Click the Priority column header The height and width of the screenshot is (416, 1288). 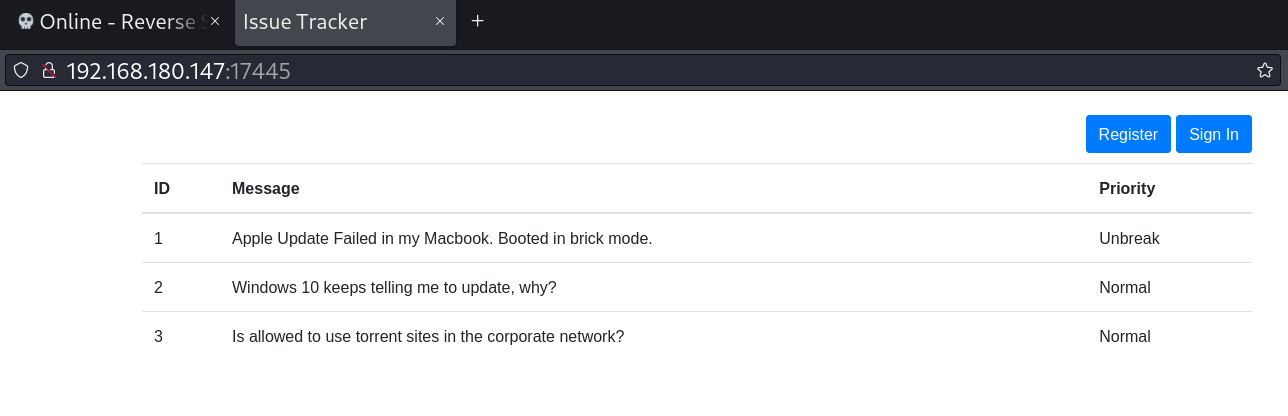[1126, 188]
